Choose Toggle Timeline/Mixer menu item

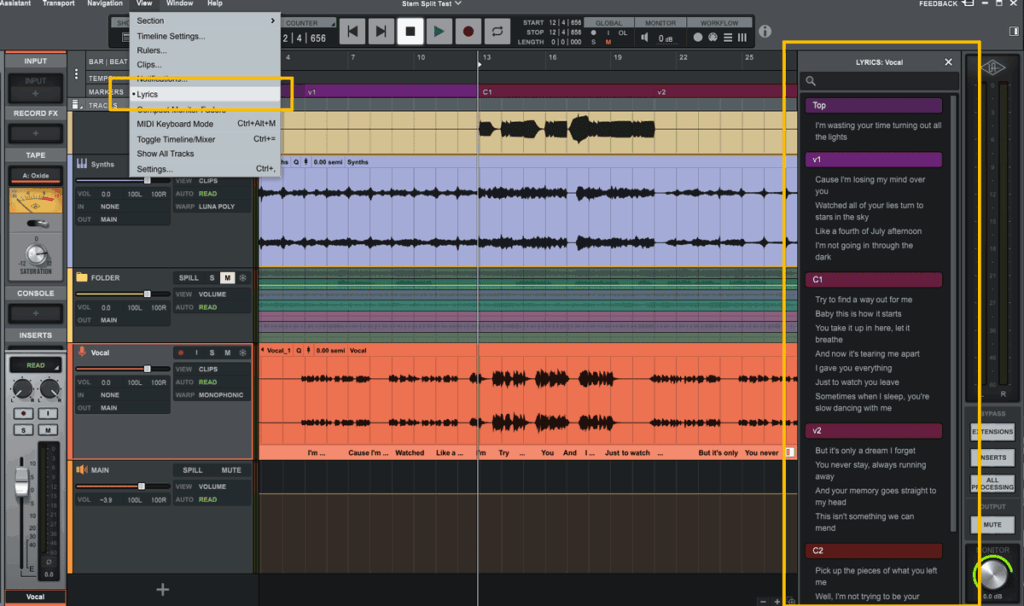205,139
